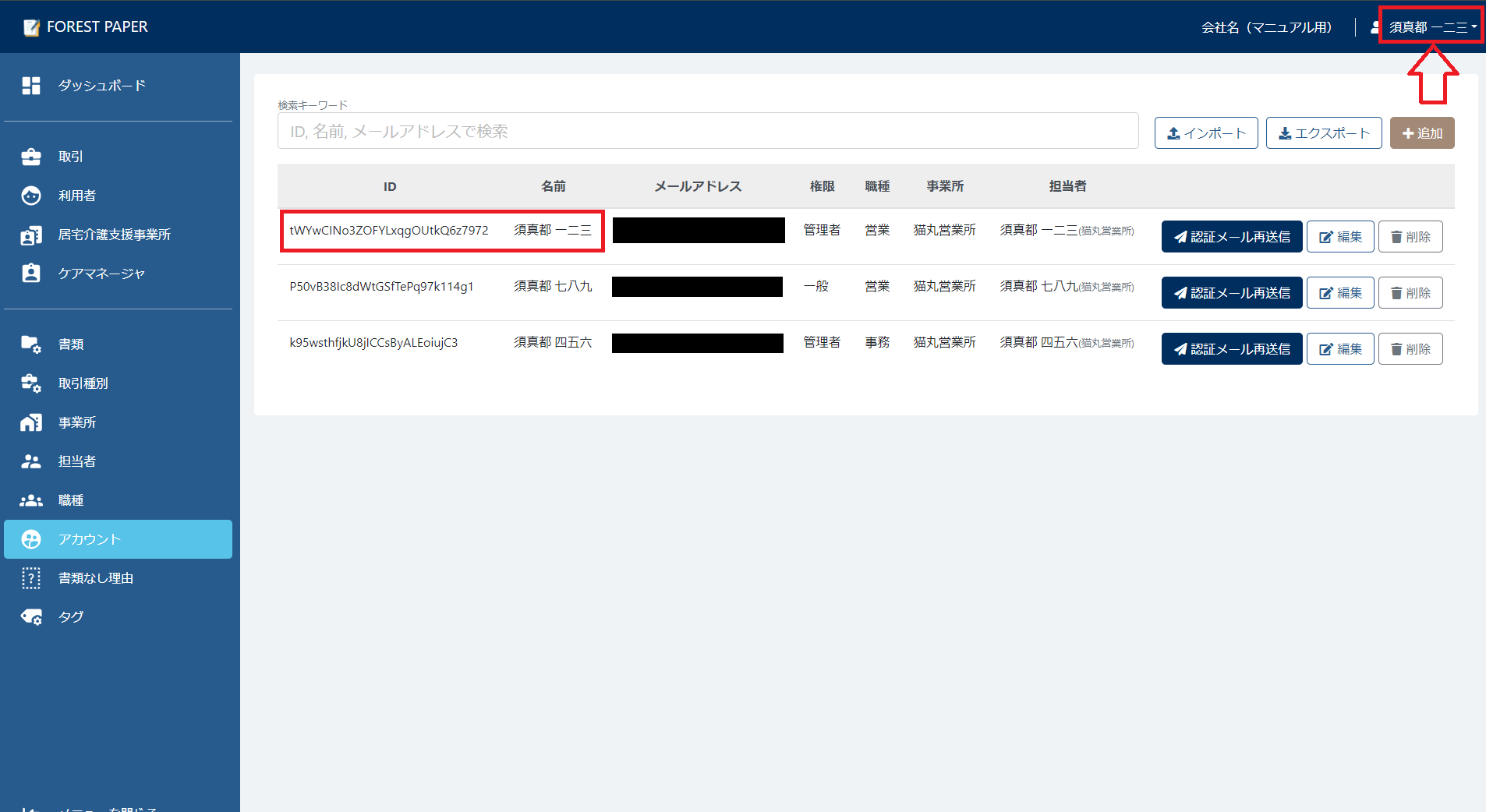Click the FOREST PAPER logo icon
Viewport: 1486px width, 812px height.
click(x=30, y=26)
